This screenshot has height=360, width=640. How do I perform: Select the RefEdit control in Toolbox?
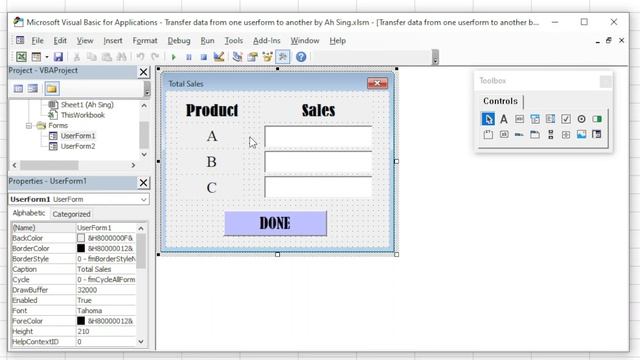(597, 134)
